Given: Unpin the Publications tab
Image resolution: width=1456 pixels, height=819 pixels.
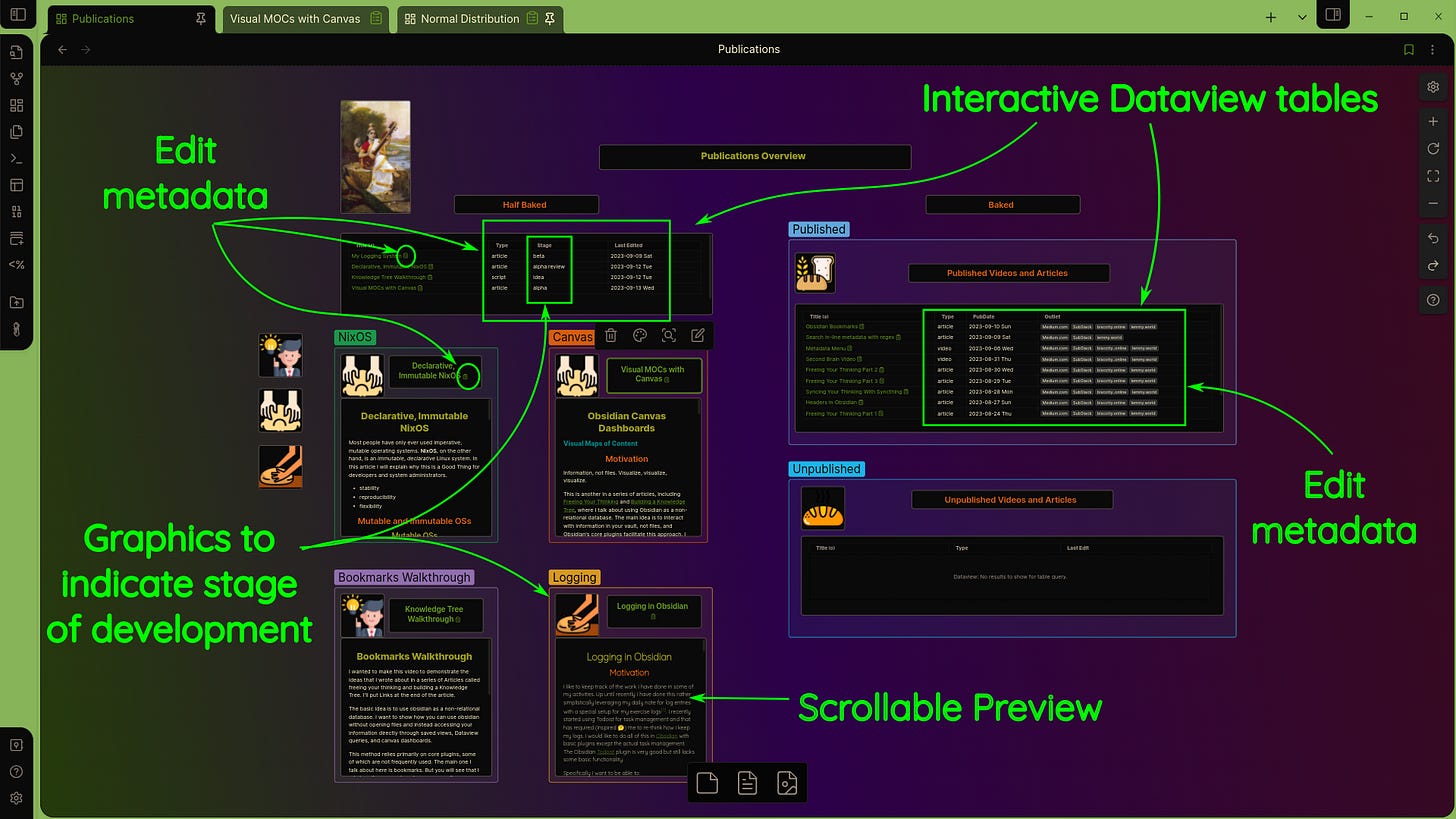Looking at the screenshot, I should point(201,18).
